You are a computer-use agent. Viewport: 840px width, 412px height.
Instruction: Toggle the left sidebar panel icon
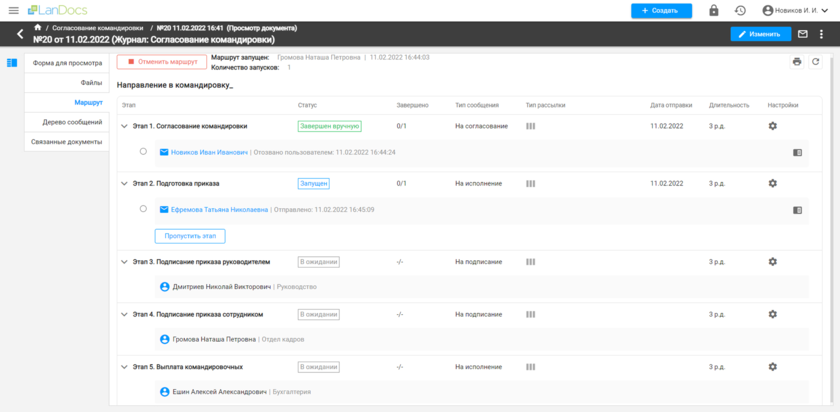12,63
